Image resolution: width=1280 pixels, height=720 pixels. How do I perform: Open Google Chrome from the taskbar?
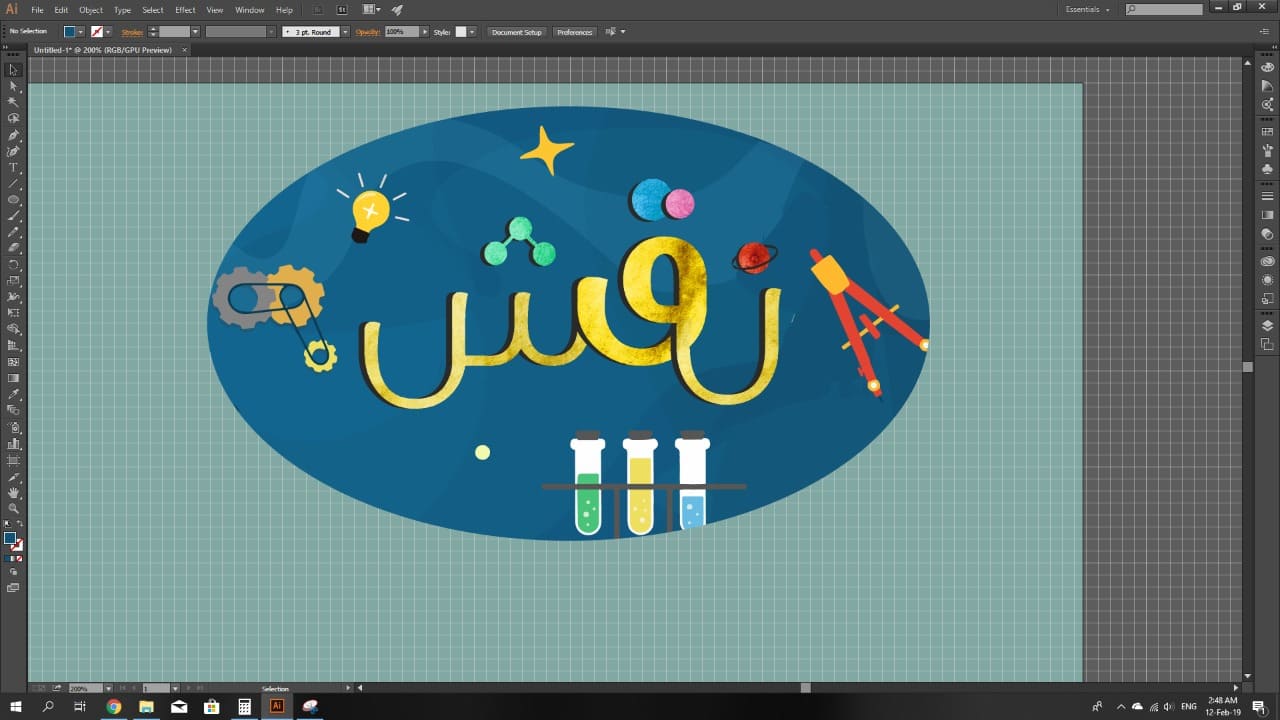point(114,707)
